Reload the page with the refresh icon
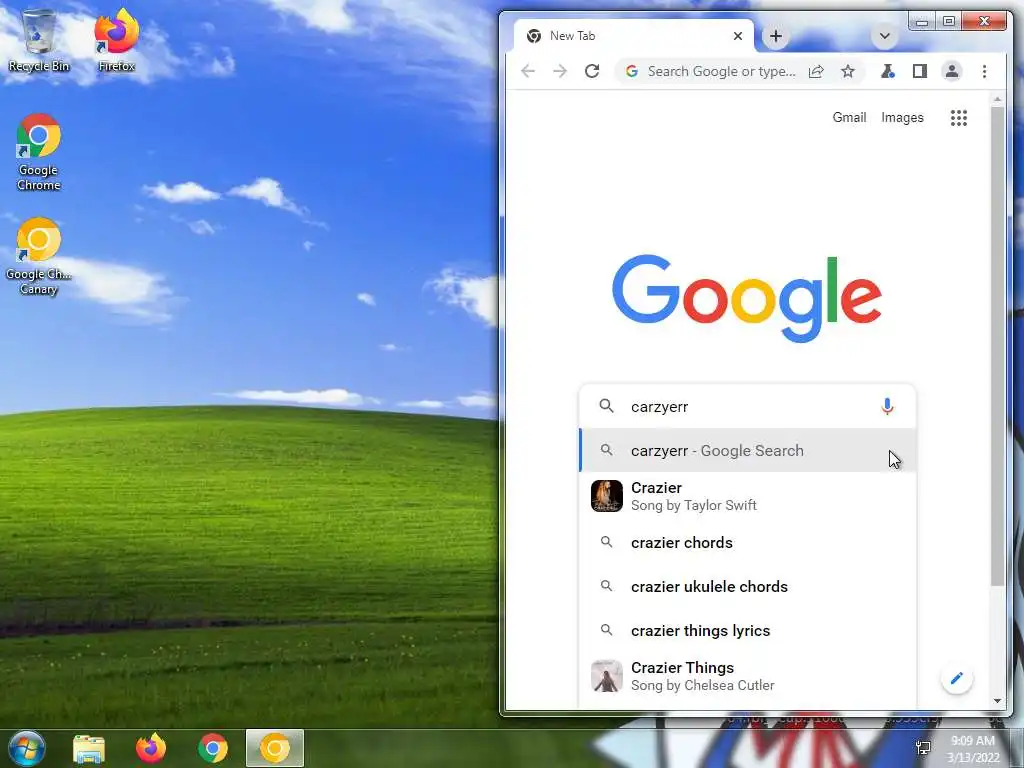Screen dimensions: 1024x768 [592, 71]
